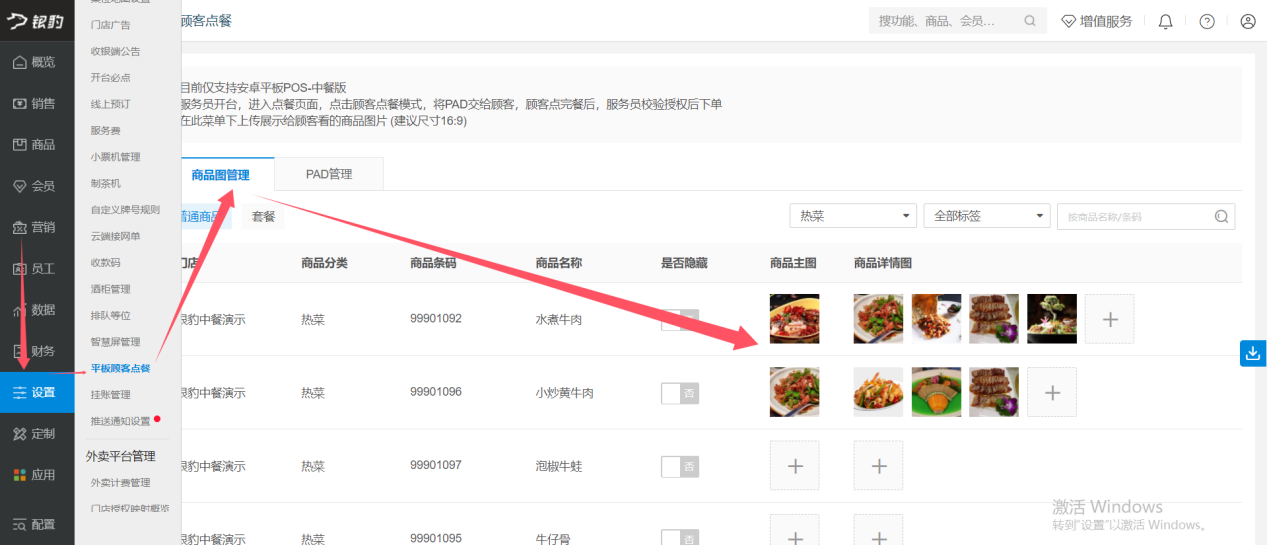Click the search magnifier in top bar

coord(1030,21)
